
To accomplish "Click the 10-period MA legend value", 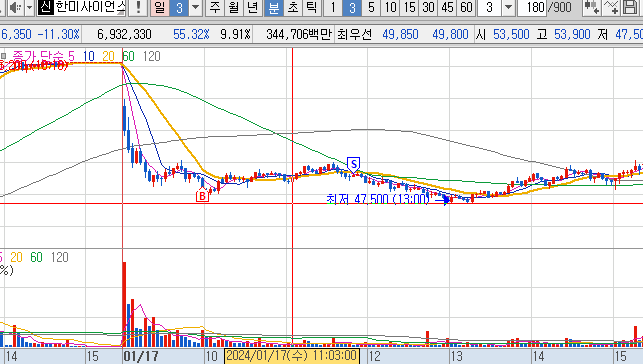I will pyautogui.click(x=89, y=56).
